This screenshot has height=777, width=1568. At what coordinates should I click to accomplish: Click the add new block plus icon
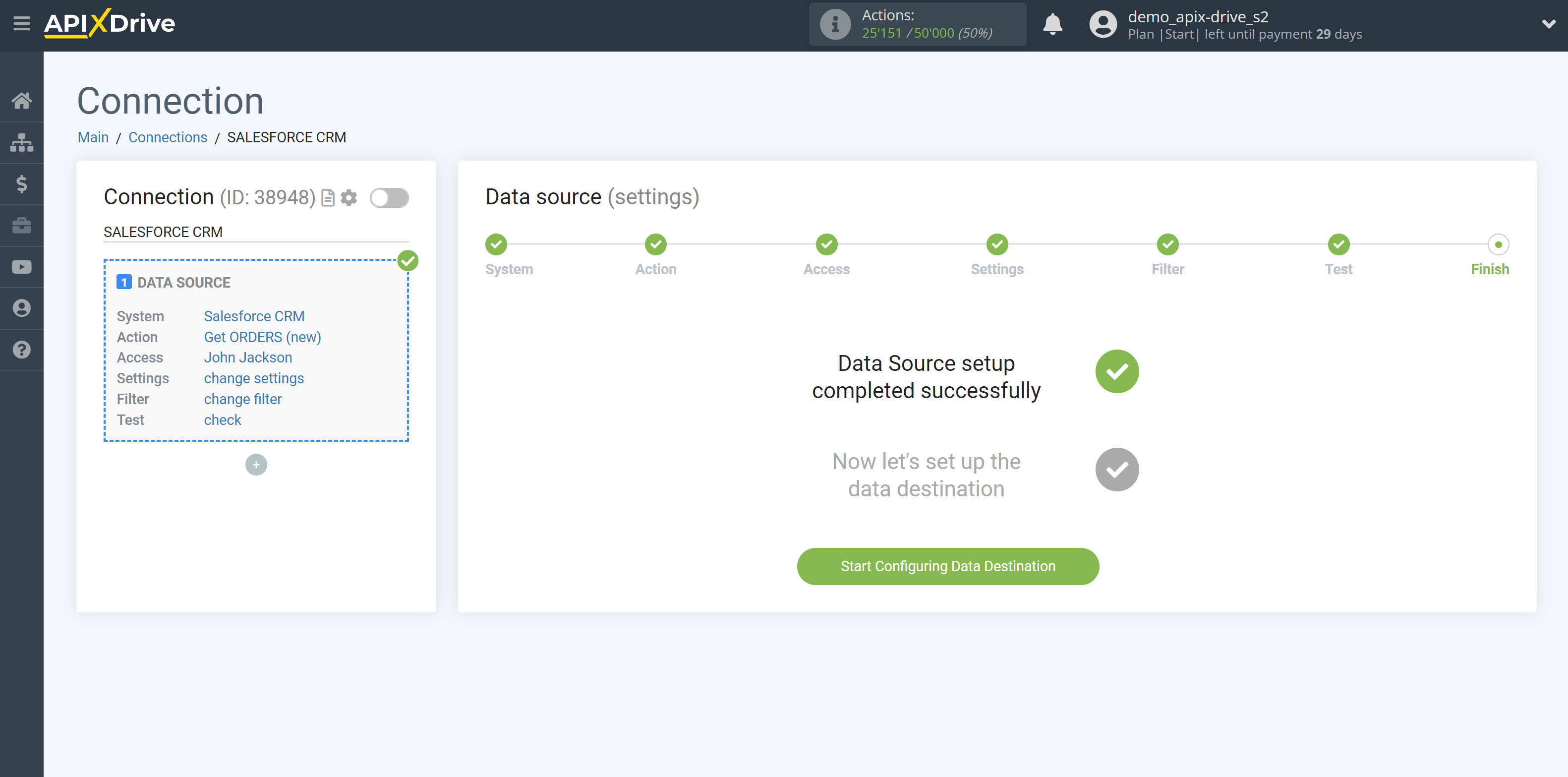tap(256, 464)
